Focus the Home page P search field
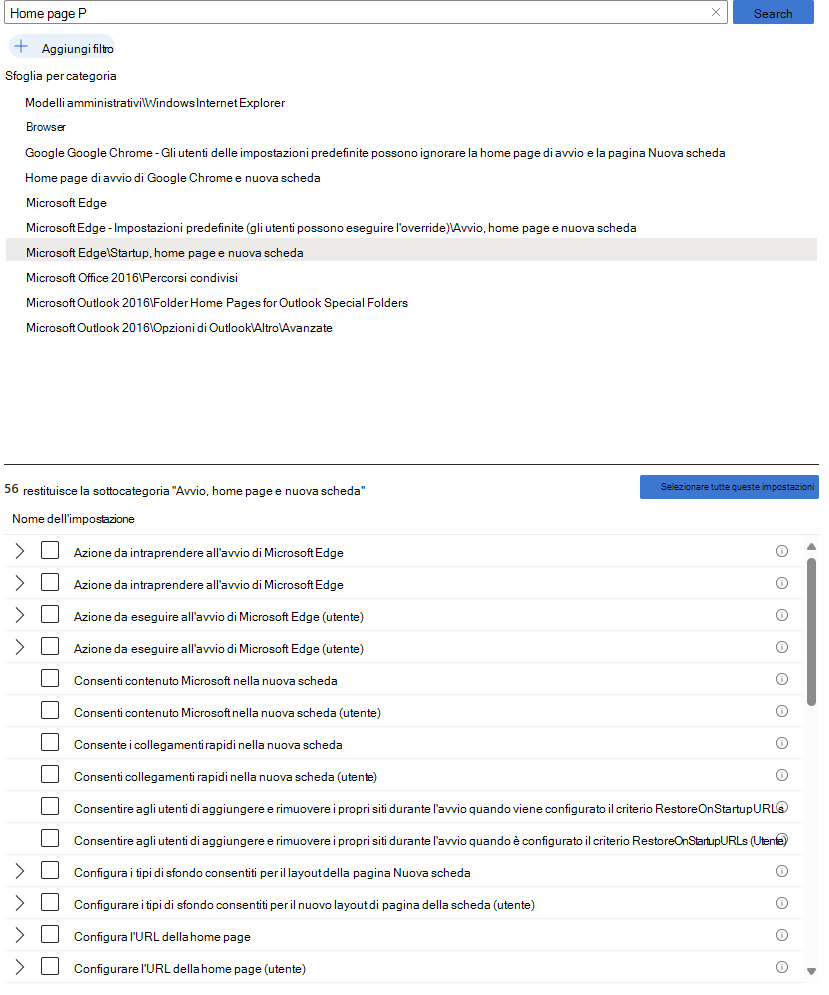 355,13
